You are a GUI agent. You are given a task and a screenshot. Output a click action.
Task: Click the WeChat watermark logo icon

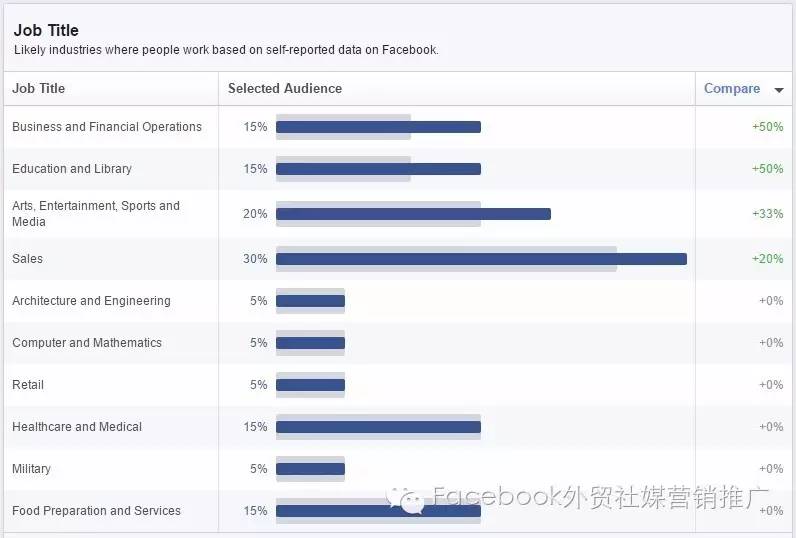tap(406, 499)
